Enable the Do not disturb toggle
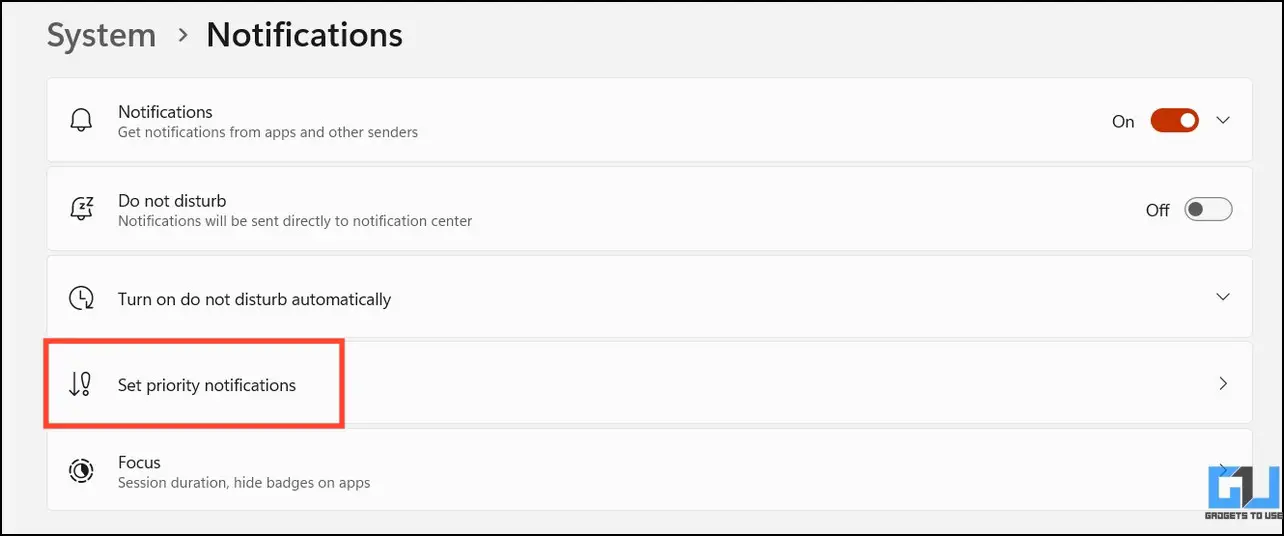This screenshot has height=536, width=1284. (x=1208, y=210)
